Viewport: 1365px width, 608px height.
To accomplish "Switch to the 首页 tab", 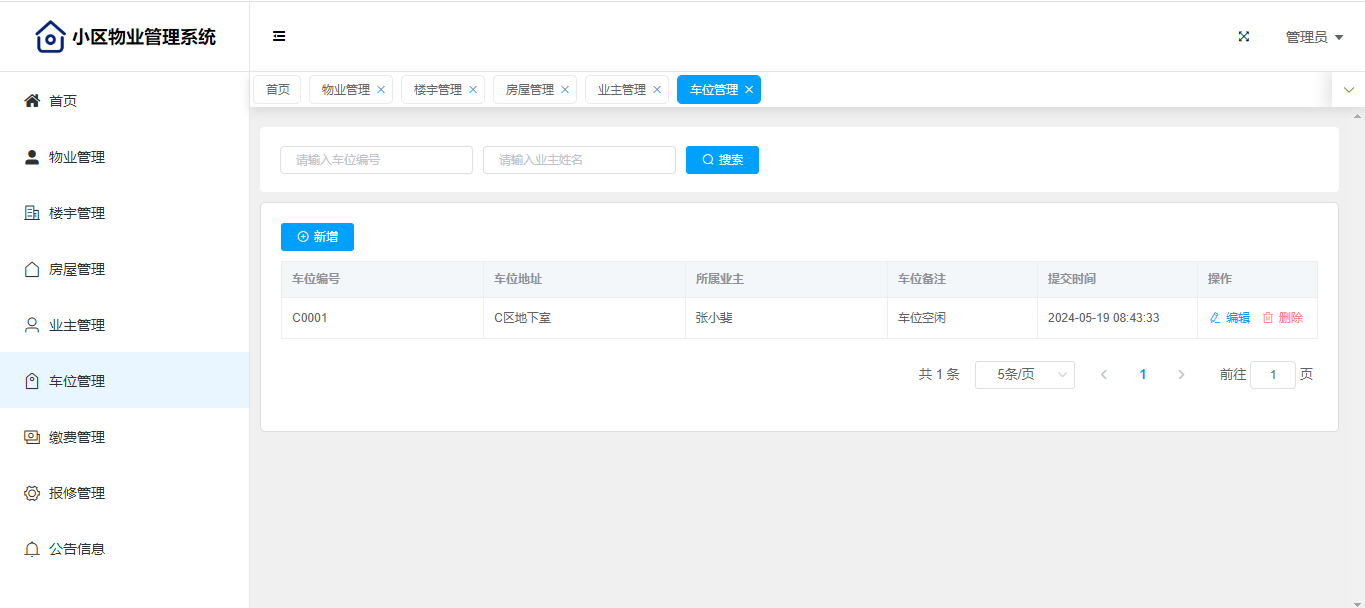I will (277, 90).
